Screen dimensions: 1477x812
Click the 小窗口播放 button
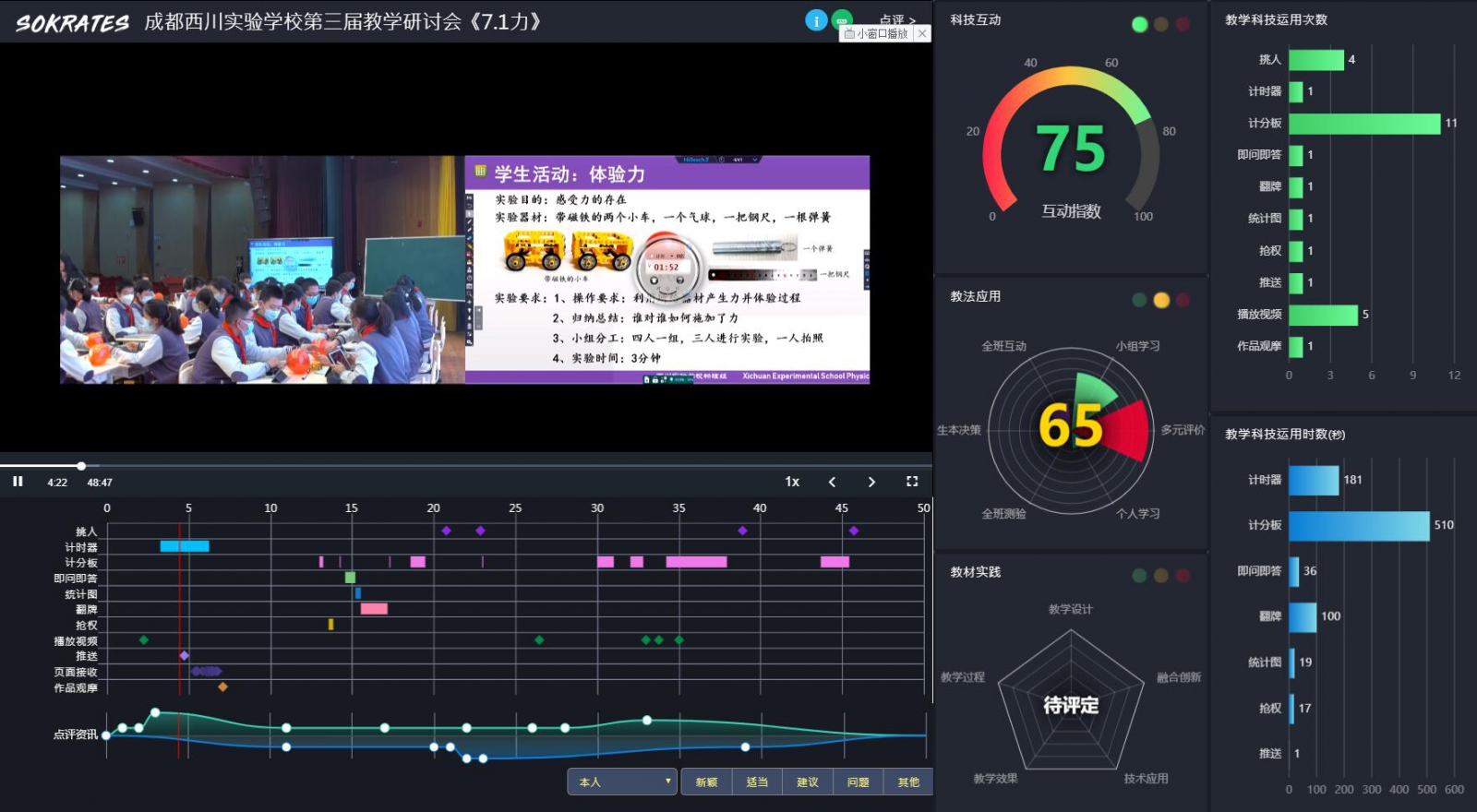click(877, 33)
